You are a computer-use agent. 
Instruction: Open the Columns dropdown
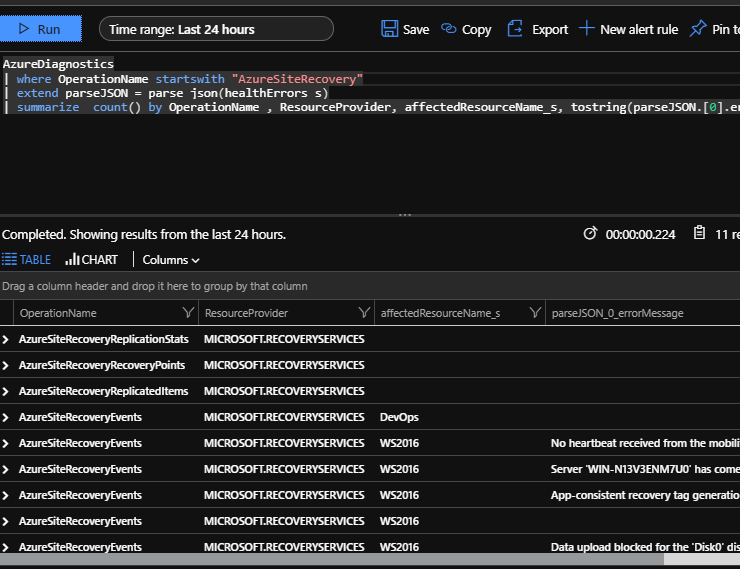(x=171, y=260)
